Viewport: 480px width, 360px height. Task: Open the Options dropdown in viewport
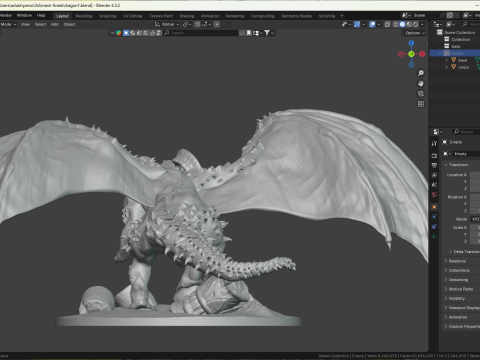pos(415,33)
